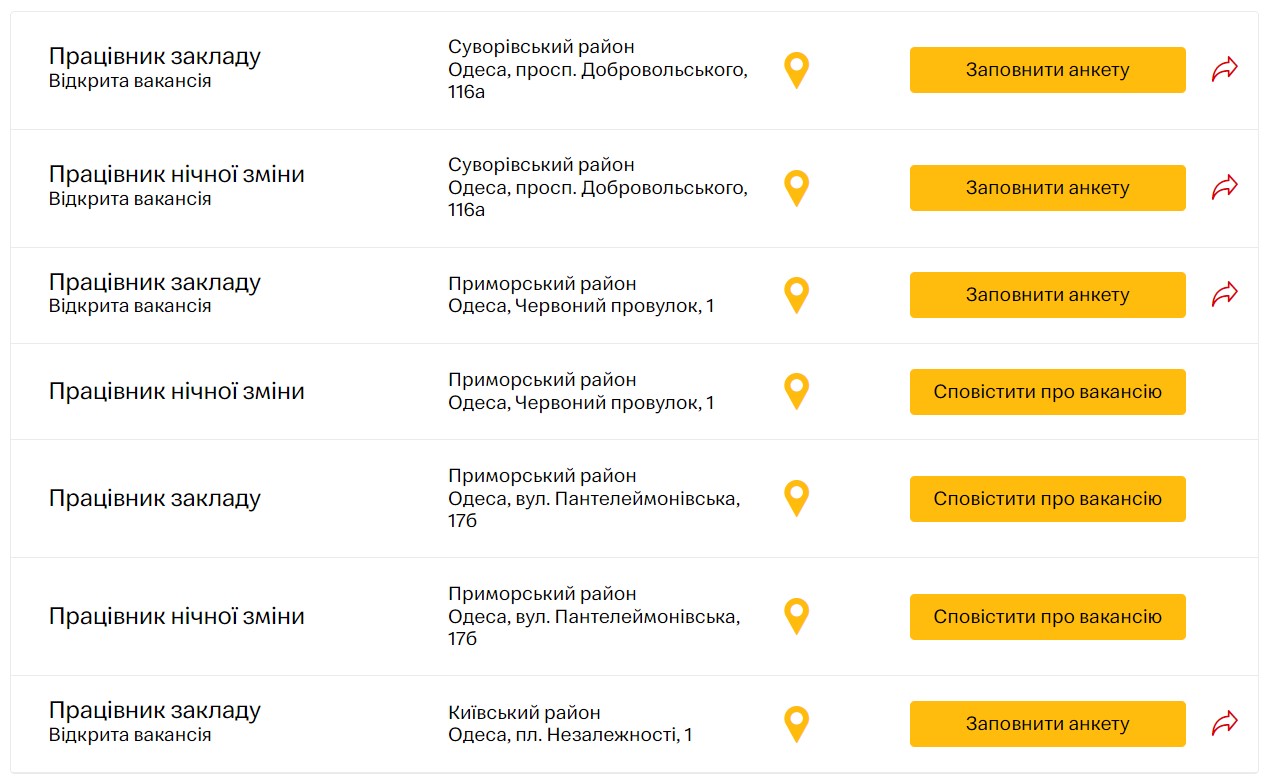
Task: Share the Працівник нічної зміни Добровольського vacancy
Action: click(x=1223, y=187)
